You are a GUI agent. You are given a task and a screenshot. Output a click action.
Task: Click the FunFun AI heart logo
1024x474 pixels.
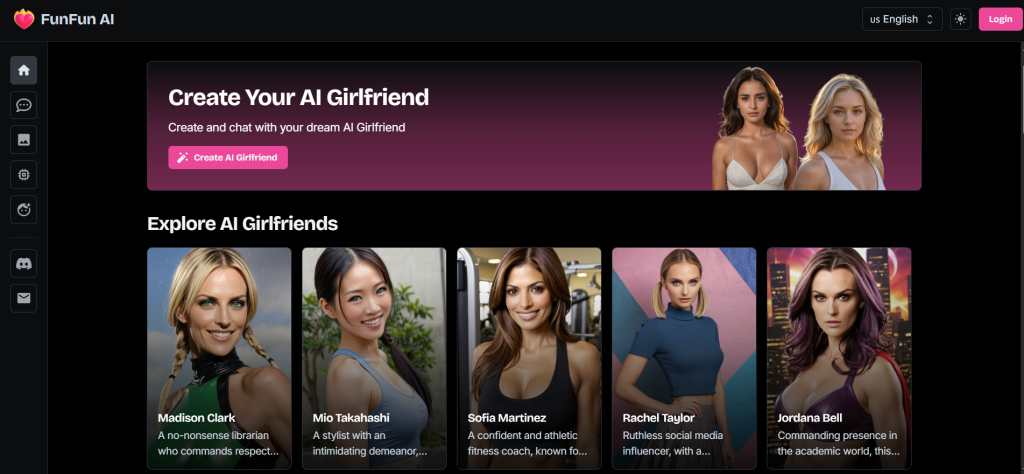pyautogui.click(x=24, y=19)
